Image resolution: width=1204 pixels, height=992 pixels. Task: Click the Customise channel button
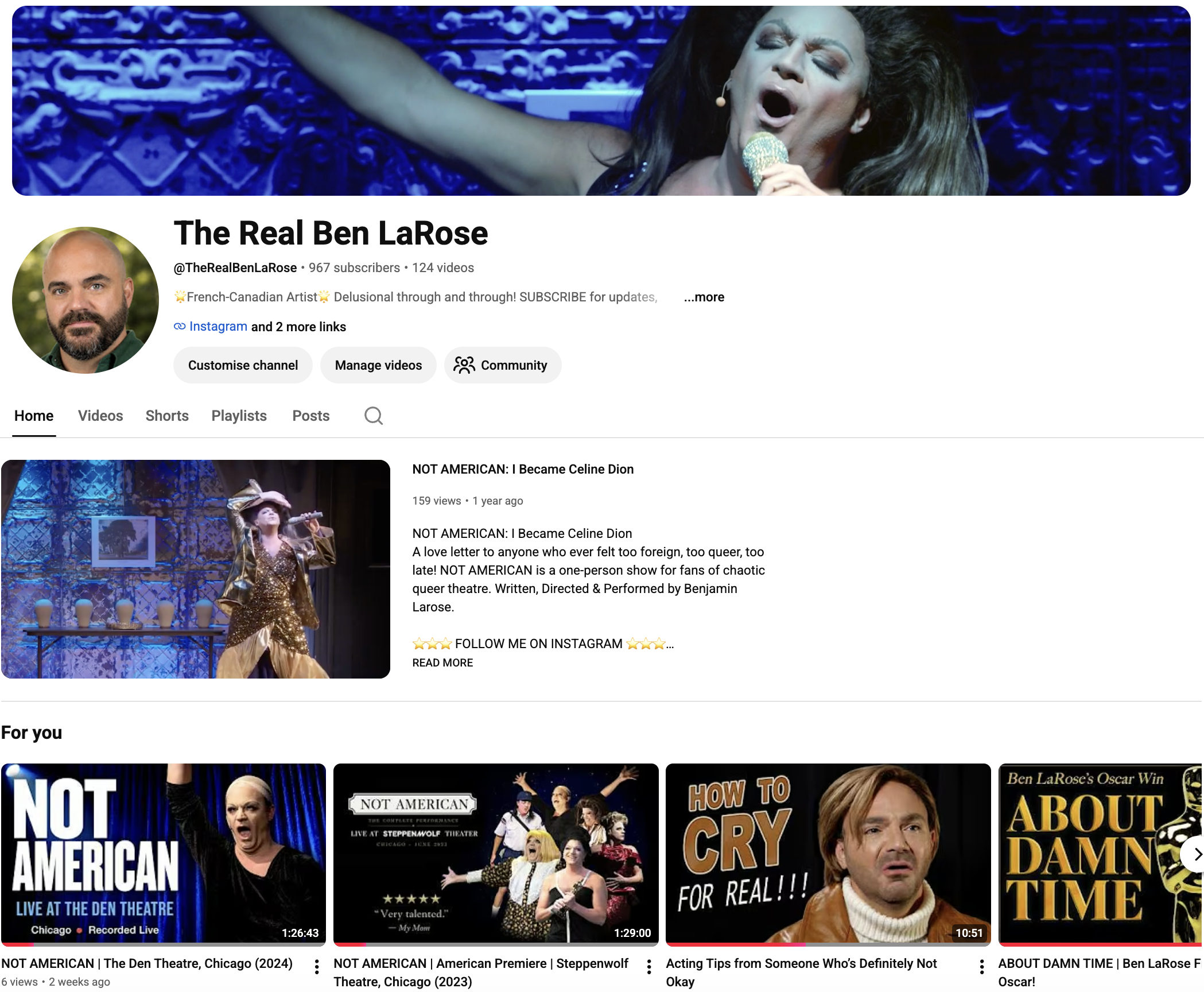[x=243, y=365]
